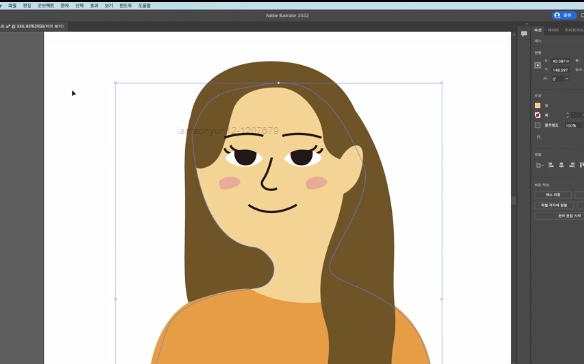Image resolution: width=584 pixels, height=364 pixels.
Task: Click the right-middle bounding box handle
Action: click(x=442, y=299)
